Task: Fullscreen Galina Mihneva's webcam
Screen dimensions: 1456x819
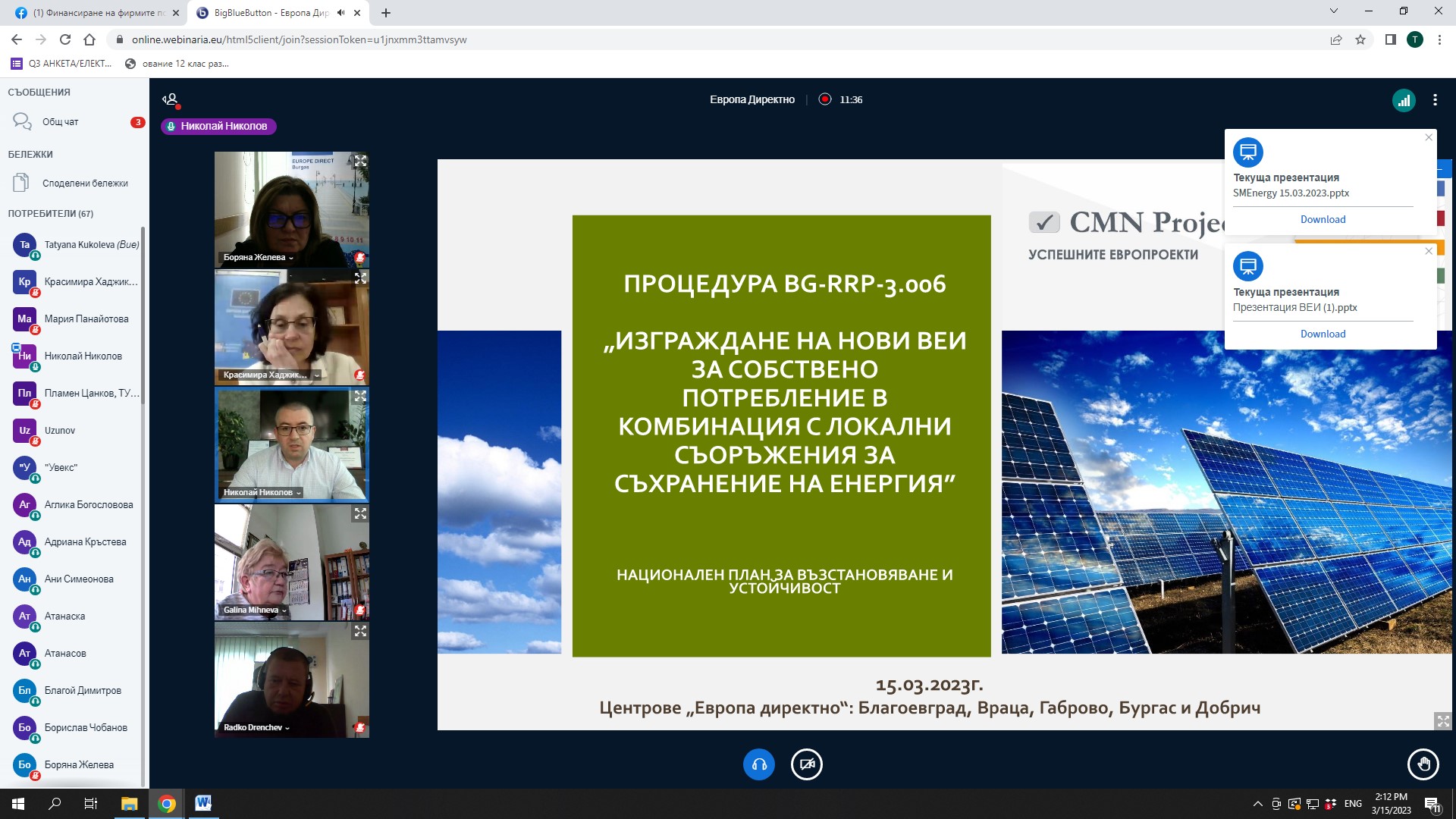Action: tap(361, 513)
